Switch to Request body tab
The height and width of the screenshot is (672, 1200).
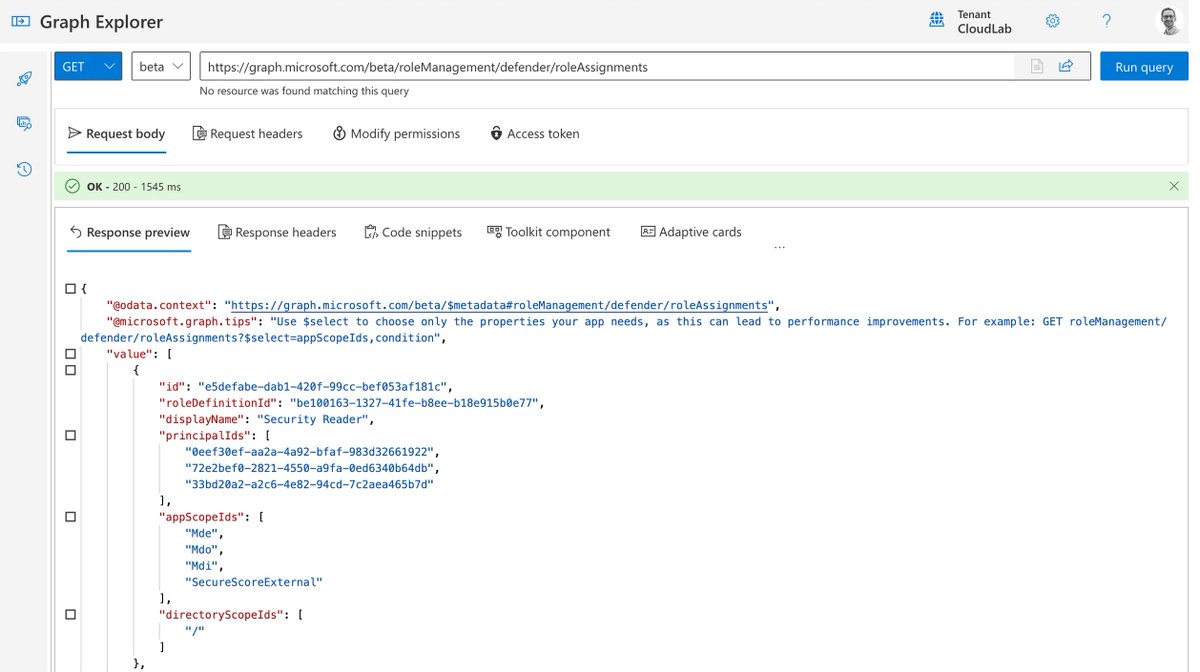point(116,133)
